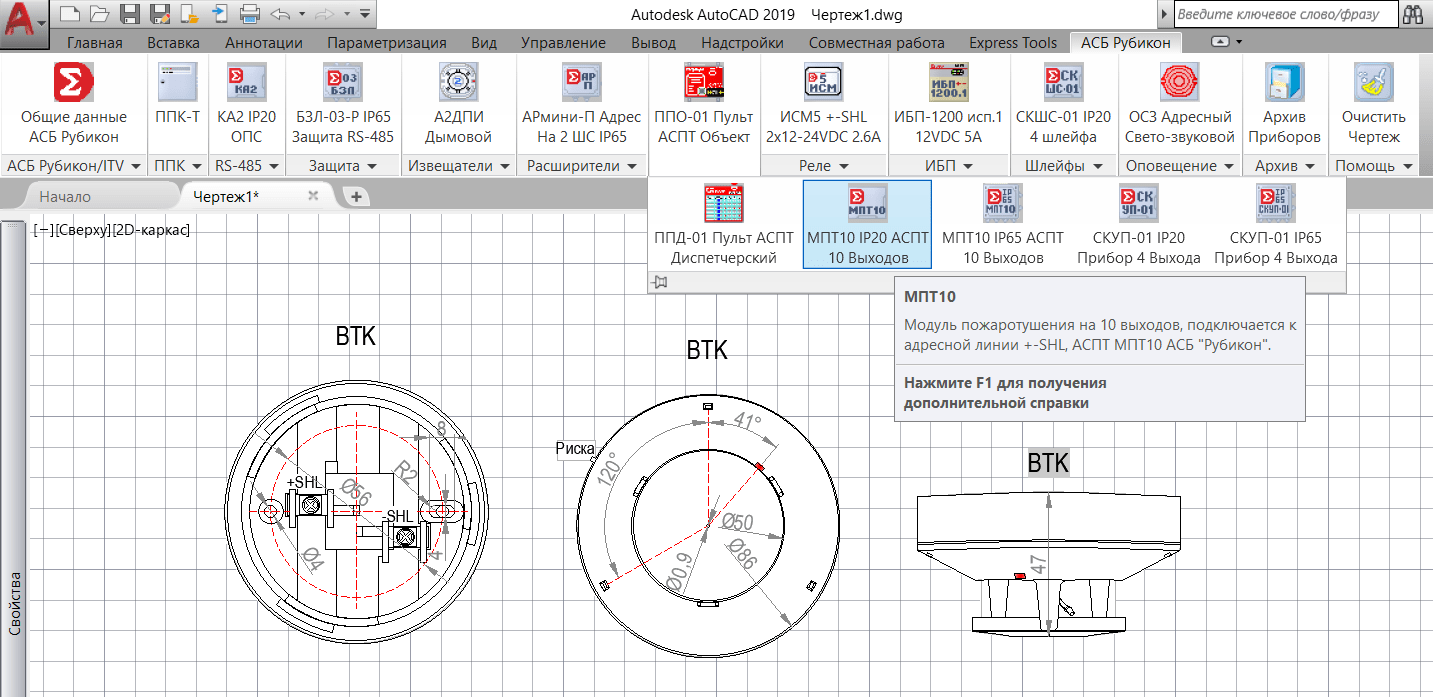Viewport: 1433px width, 697px height.
Task: Switch to the Вставка ribbon tab
Action: (173, 42)
